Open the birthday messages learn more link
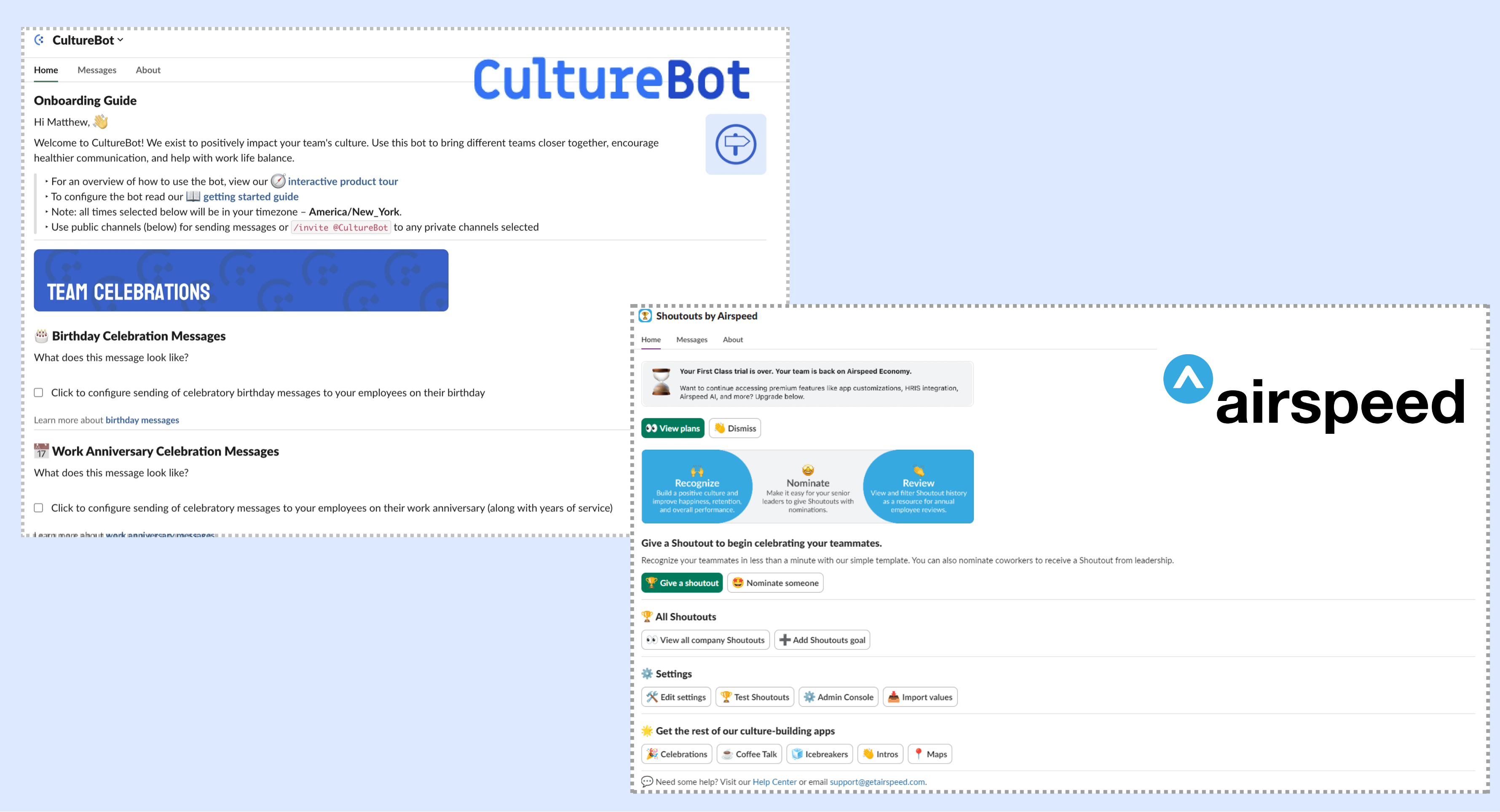The height and width of the screenshot is (812, 1500). [142, 419]
